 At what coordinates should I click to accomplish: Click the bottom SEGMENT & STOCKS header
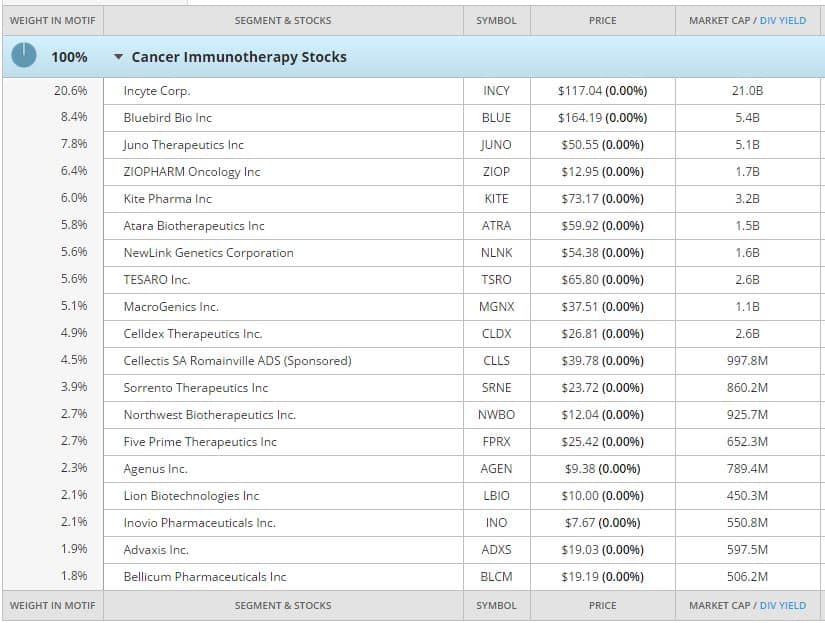coord(283,606)
